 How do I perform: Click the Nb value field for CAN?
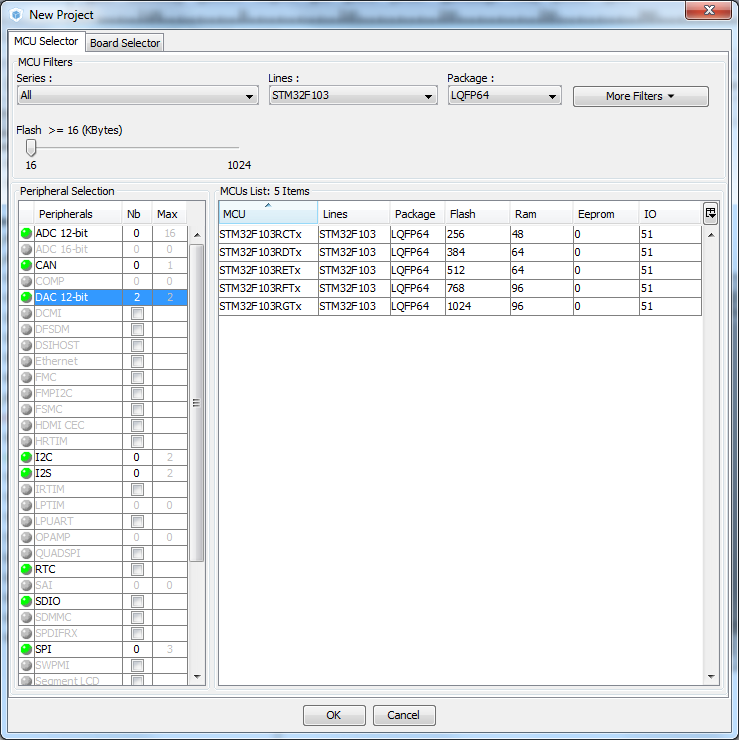(x=137, y=265)
